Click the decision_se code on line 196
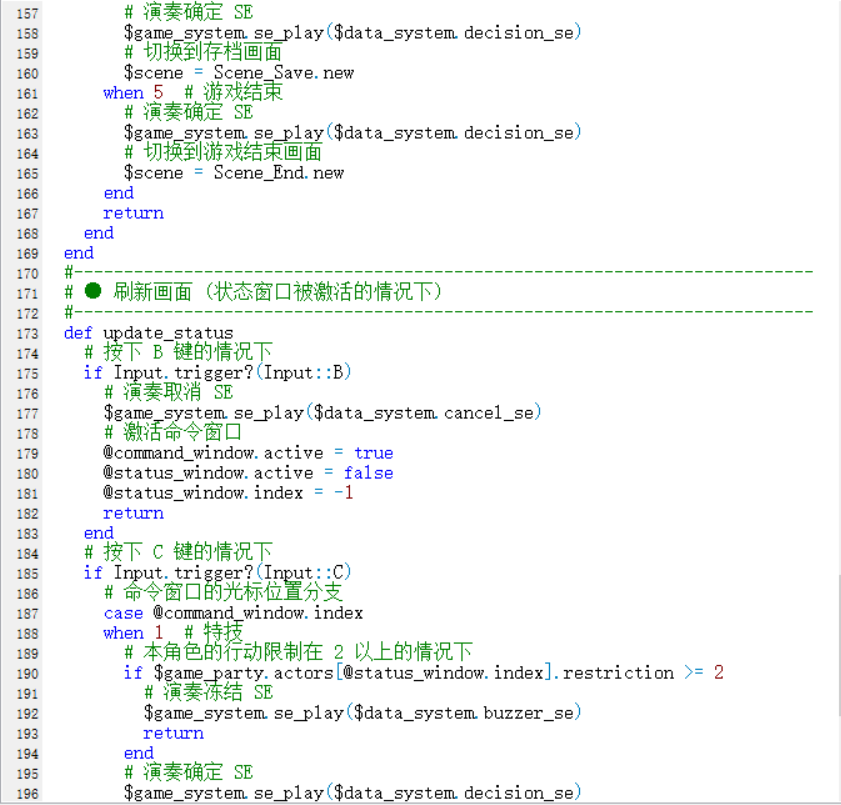841x805 pixels. tap(352, 793)
